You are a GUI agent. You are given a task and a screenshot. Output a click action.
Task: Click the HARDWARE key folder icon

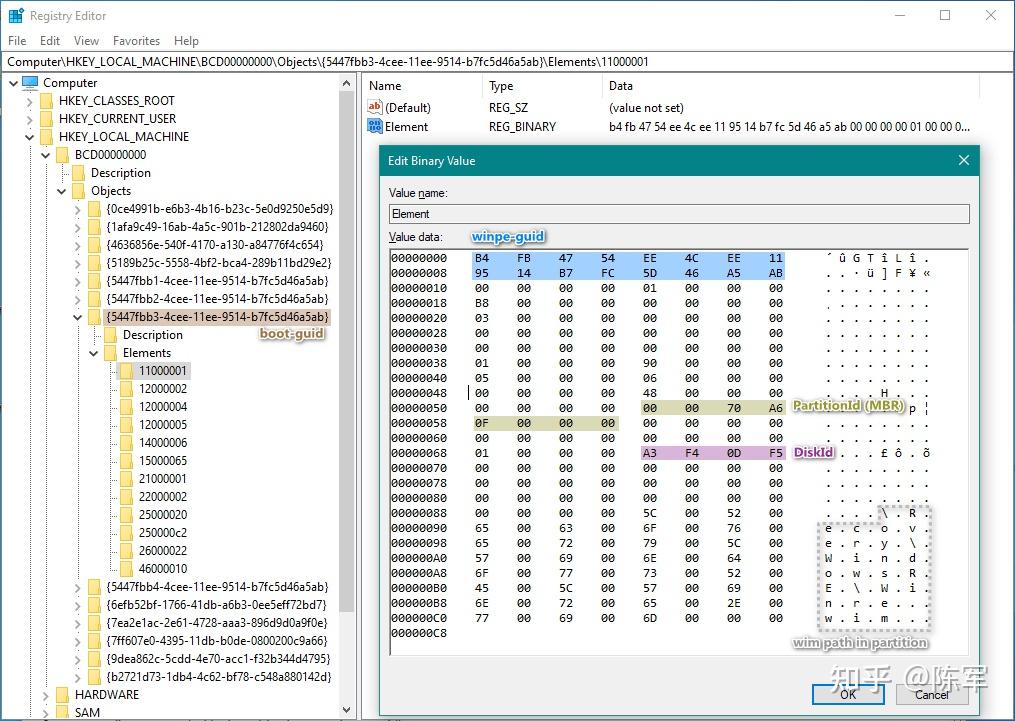(x=62, y=695)
